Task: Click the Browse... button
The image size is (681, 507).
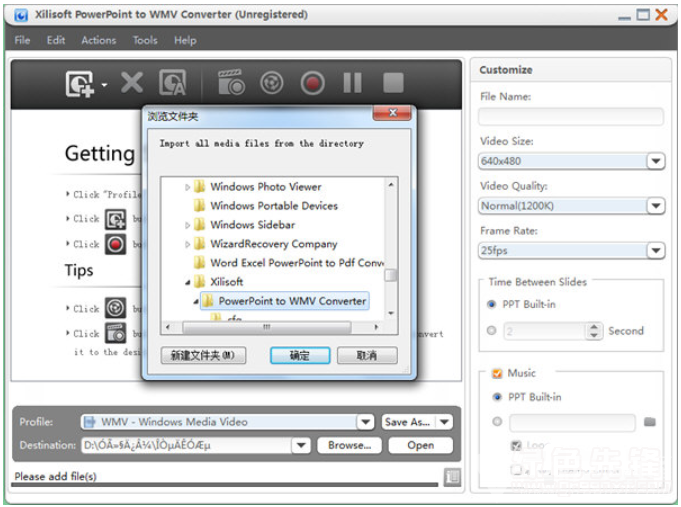Action: pyautogui.click(x=350, y=445)
